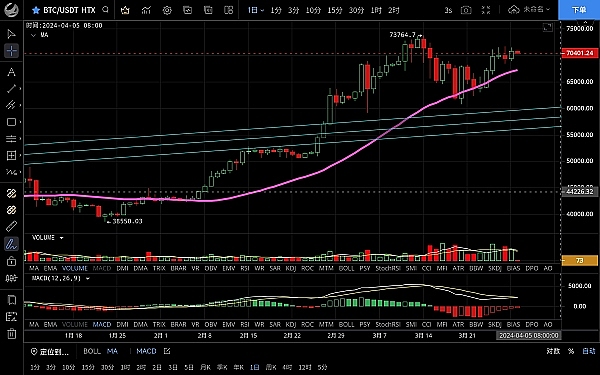Select the text annotation tool

(x=11, y=72)
